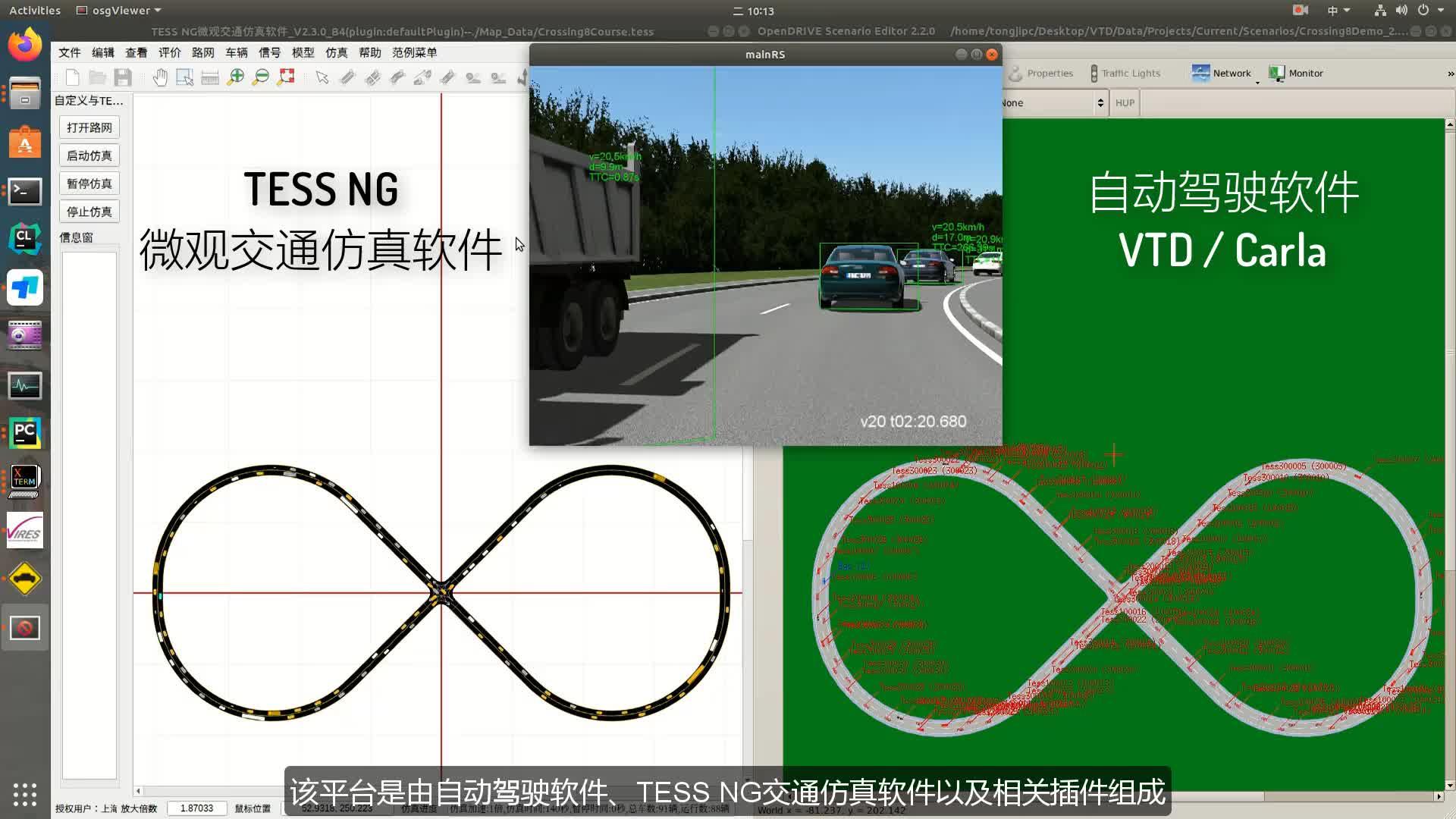Viewport: 1456px width, 819px height.
Task: Select the hand pan tool
Action: (160, 77)
